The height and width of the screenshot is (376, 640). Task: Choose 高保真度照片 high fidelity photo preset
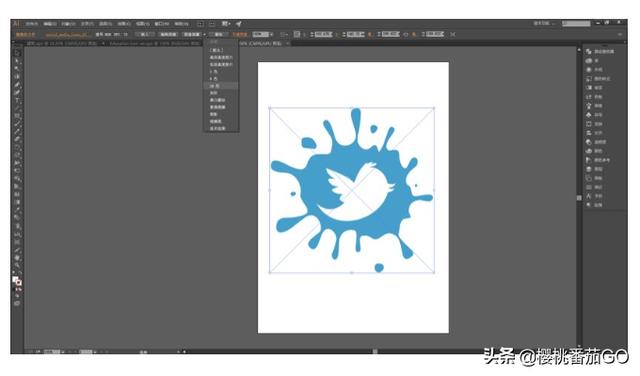[221, 58]
